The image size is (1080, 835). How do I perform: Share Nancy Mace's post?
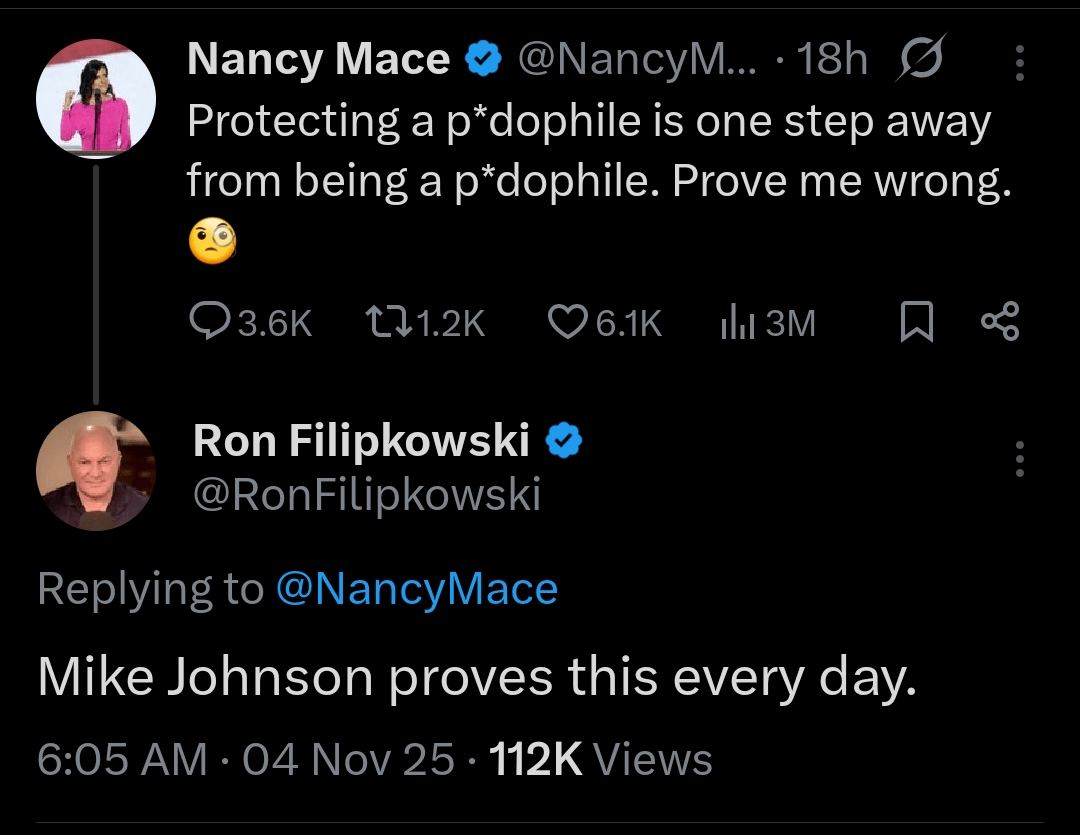[1000, 323]
